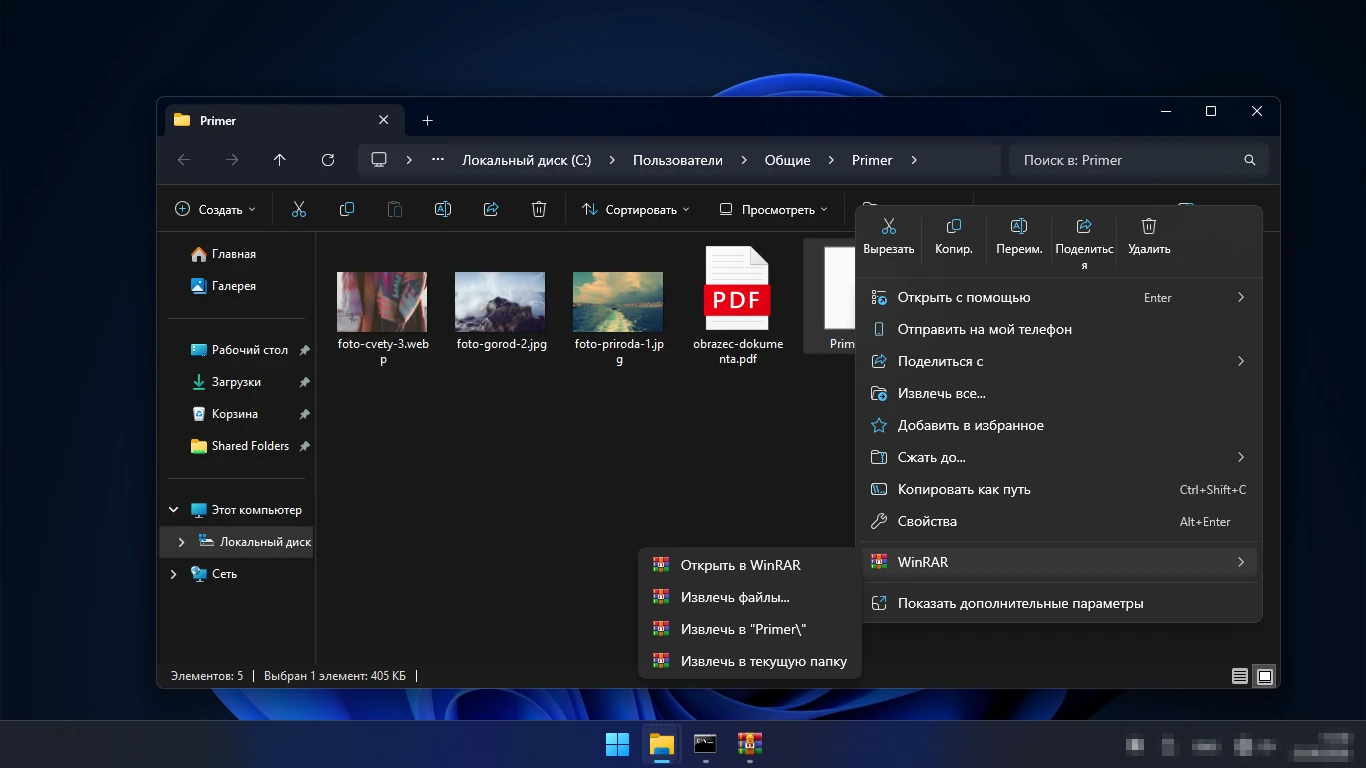
Task: Click chevron after Локальный диск (C:) breadcrumb
Action: click(611, 160)
